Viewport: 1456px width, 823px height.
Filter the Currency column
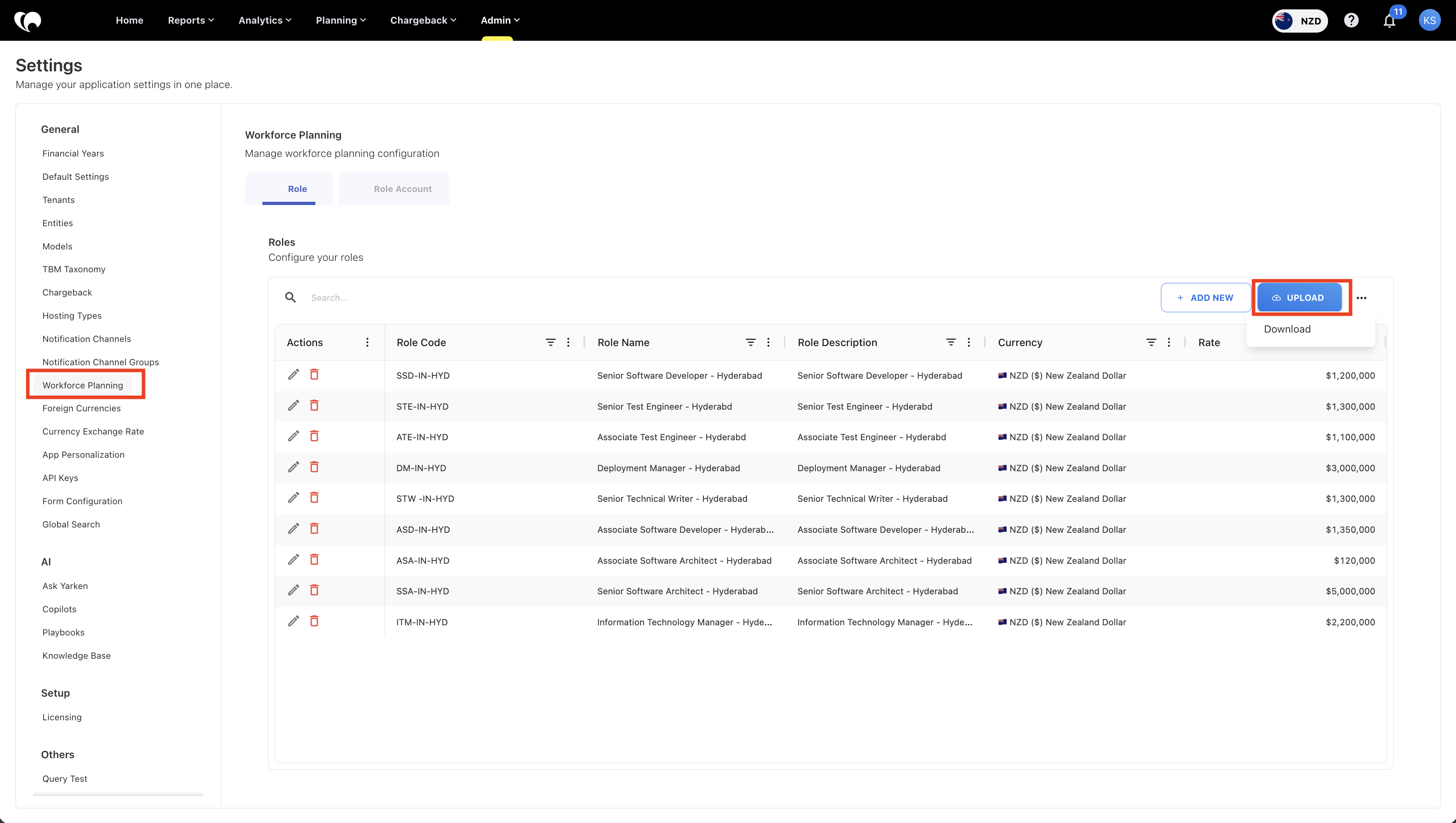(x=1151, y=342)
